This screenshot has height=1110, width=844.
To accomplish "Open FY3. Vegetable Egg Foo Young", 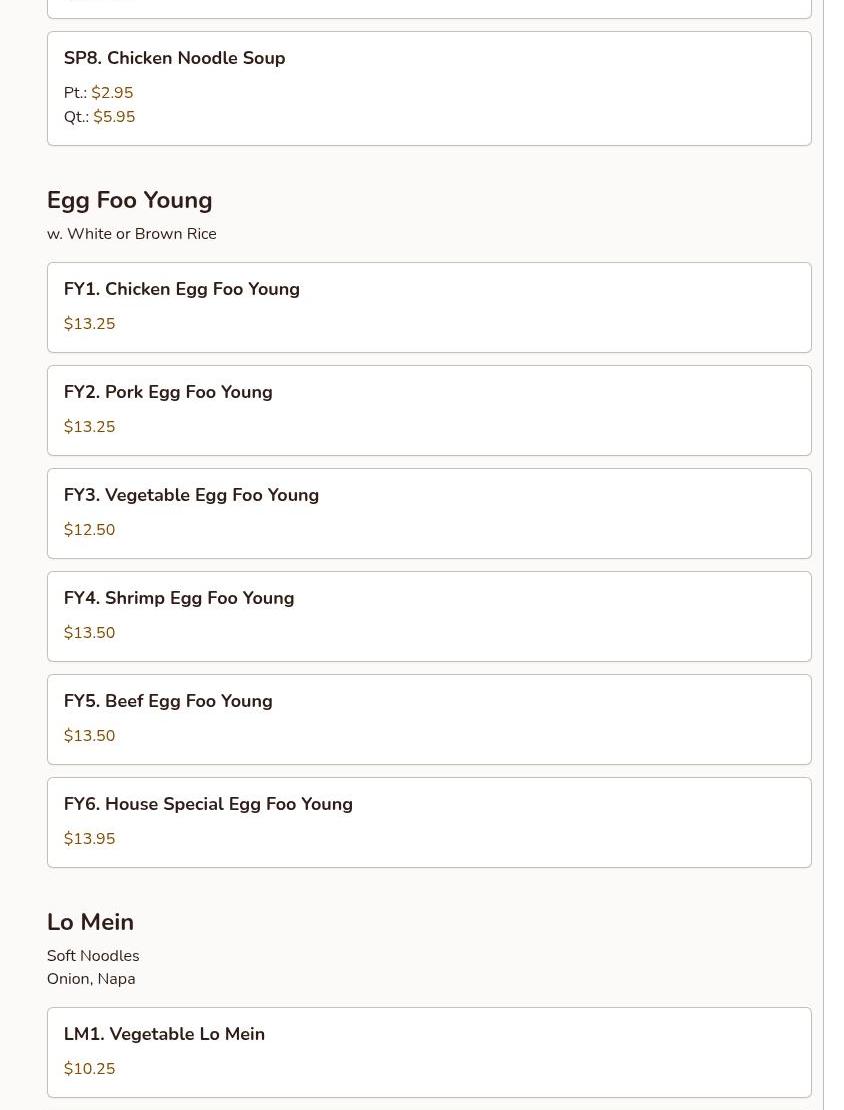I will tap(191, 495).
